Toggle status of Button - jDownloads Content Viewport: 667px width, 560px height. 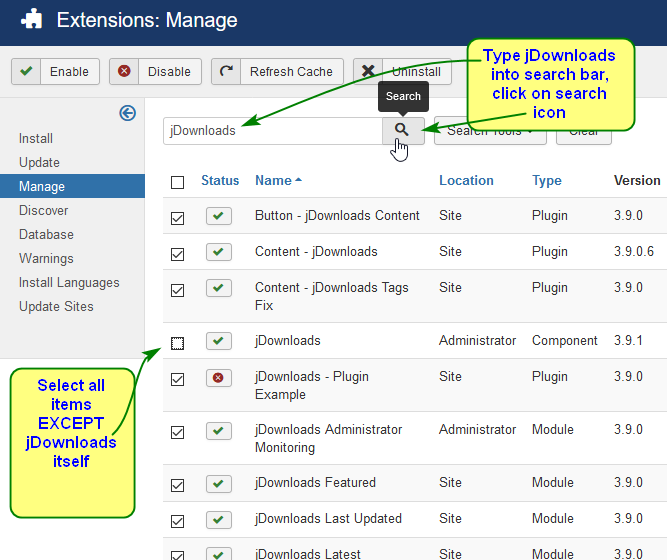(x=219, y=216)
